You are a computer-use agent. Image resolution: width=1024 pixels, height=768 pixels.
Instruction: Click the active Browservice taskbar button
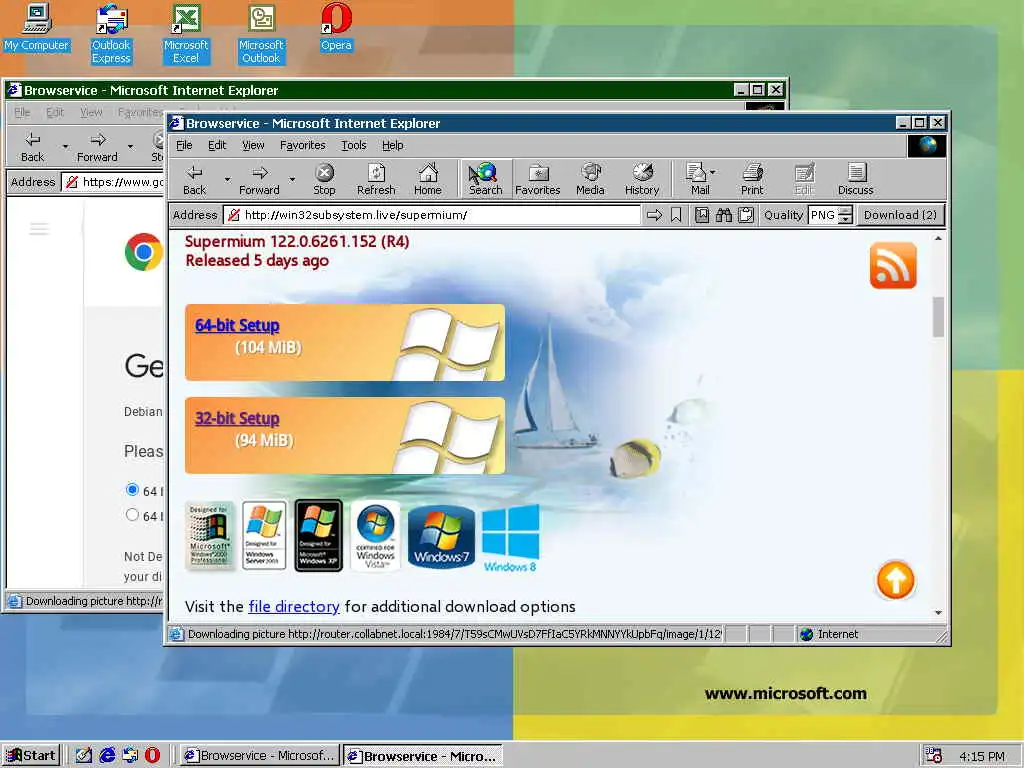coord(423,756)
